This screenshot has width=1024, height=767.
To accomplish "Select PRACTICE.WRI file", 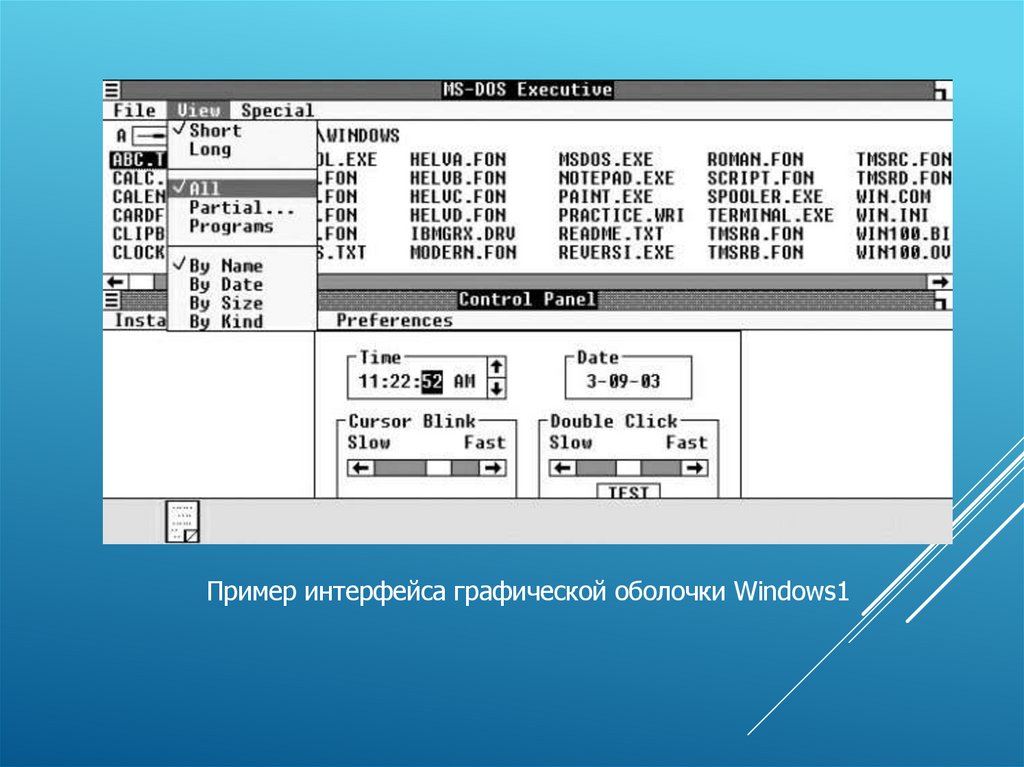I will [x=621, y=215].
